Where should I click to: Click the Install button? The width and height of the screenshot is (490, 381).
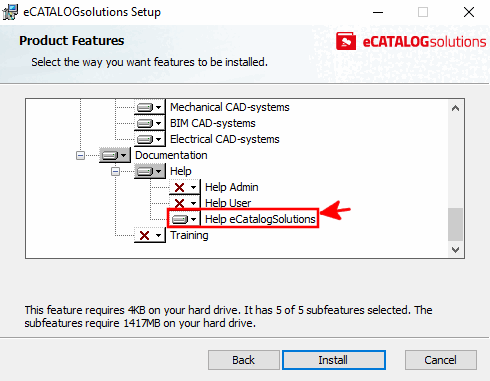(334, 360)
